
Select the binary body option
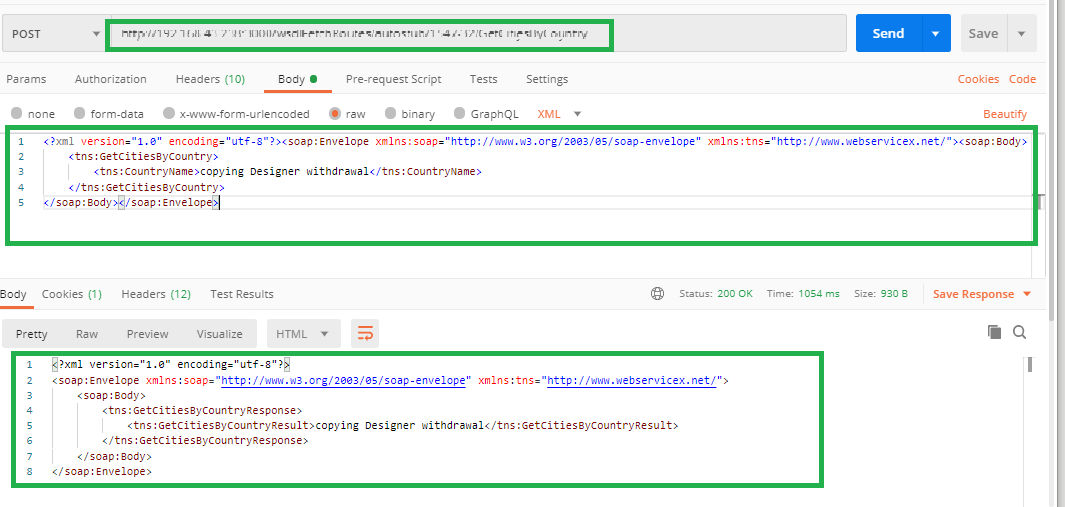point(391,113)
